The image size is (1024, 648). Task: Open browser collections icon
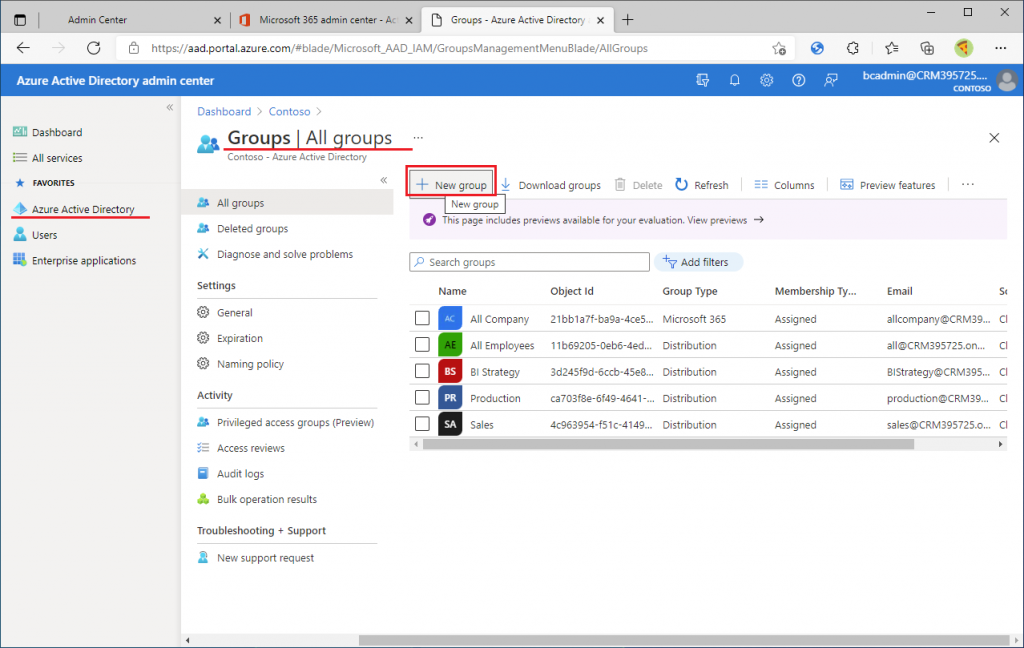point(927,48)
